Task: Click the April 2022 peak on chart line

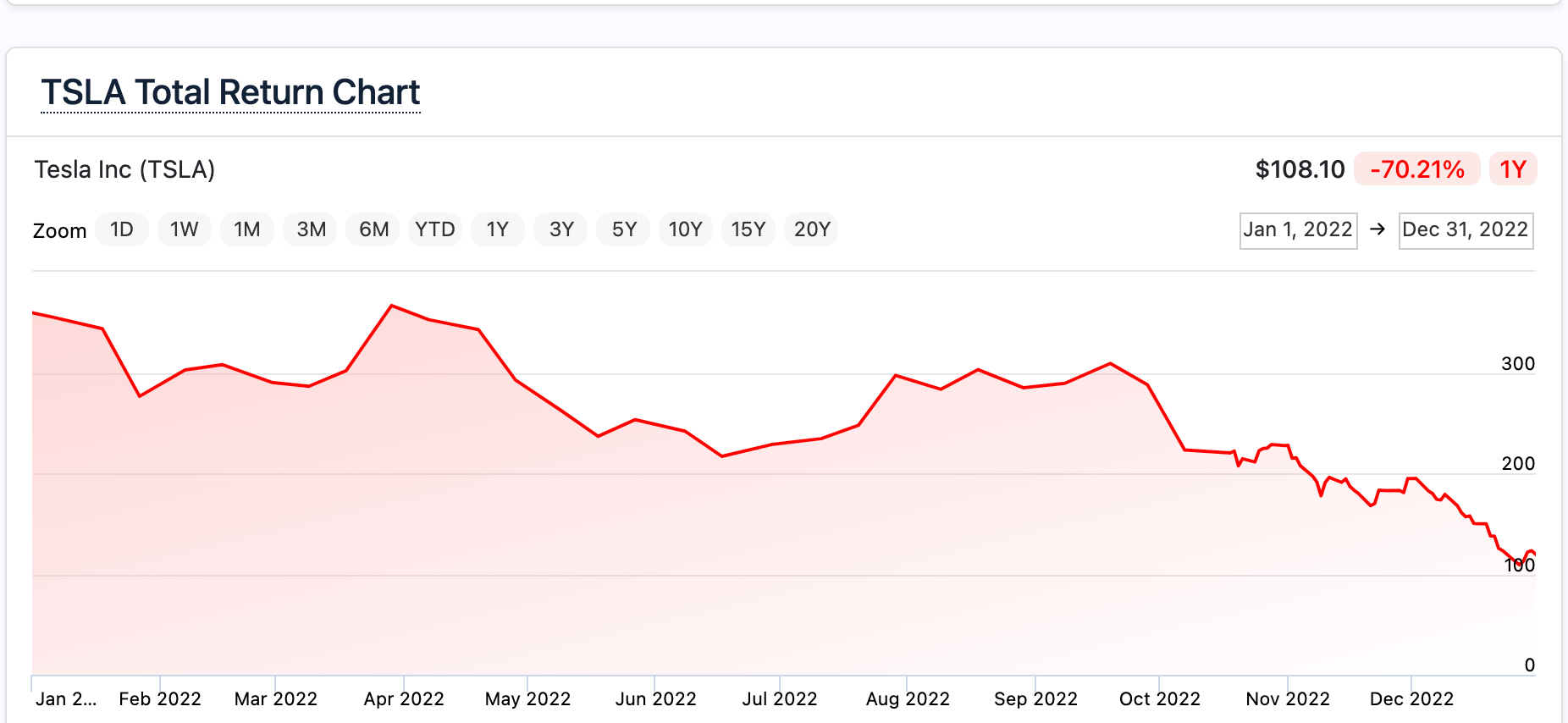Action: click(391, 305)
